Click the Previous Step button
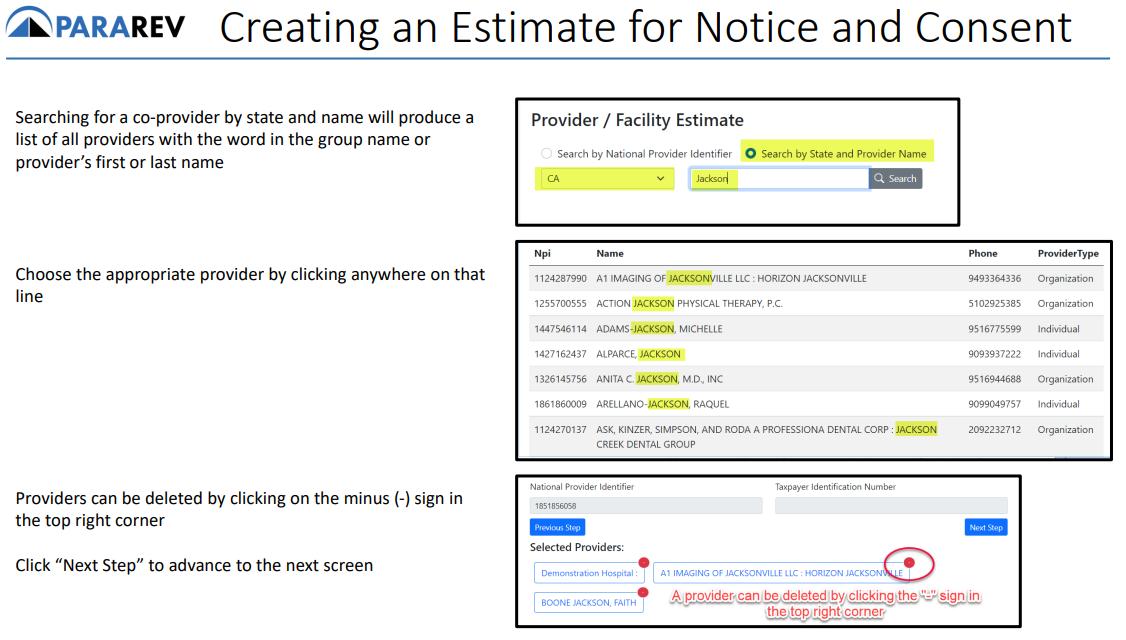Image resolution: width=1126 pixels, height=640 pixels. click(557, 527)
